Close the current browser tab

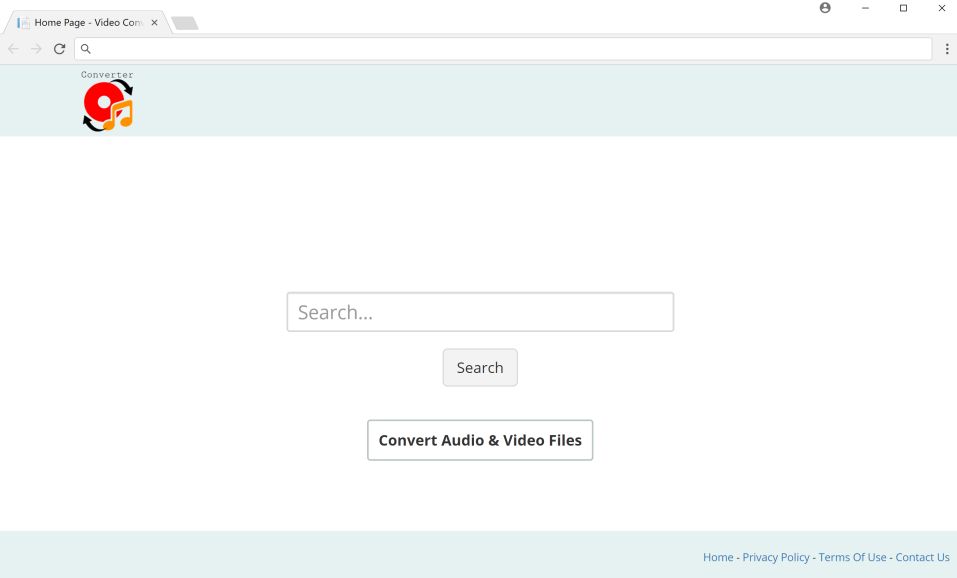pyautogui.click(x=155, y=21)
